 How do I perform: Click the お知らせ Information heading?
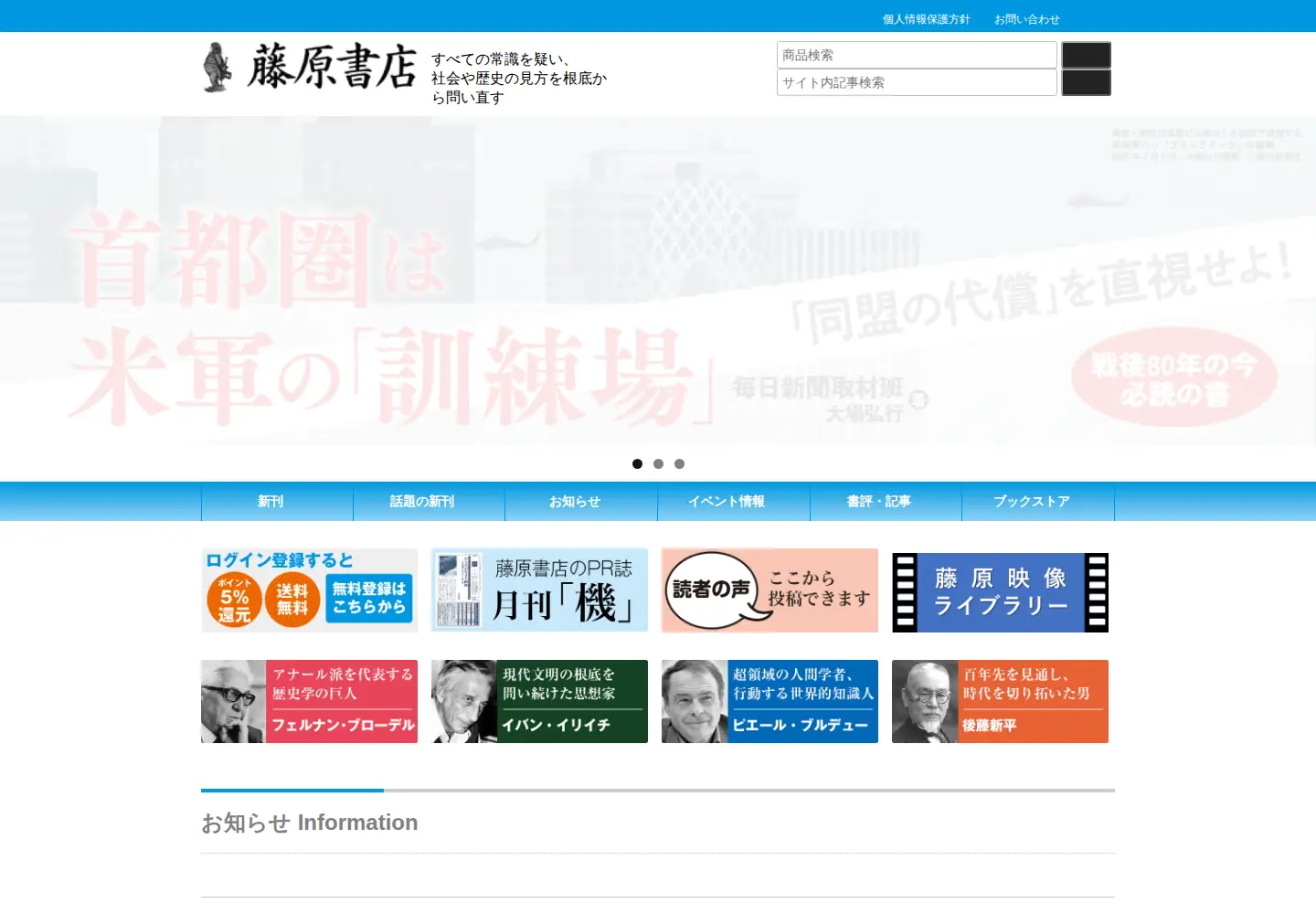[310, 823]
